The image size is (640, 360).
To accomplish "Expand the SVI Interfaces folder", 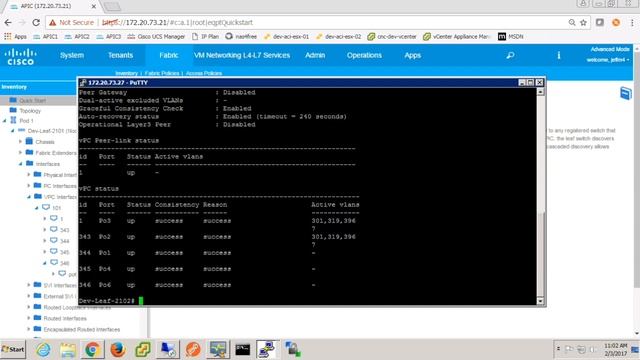I will tap(29, 285).
